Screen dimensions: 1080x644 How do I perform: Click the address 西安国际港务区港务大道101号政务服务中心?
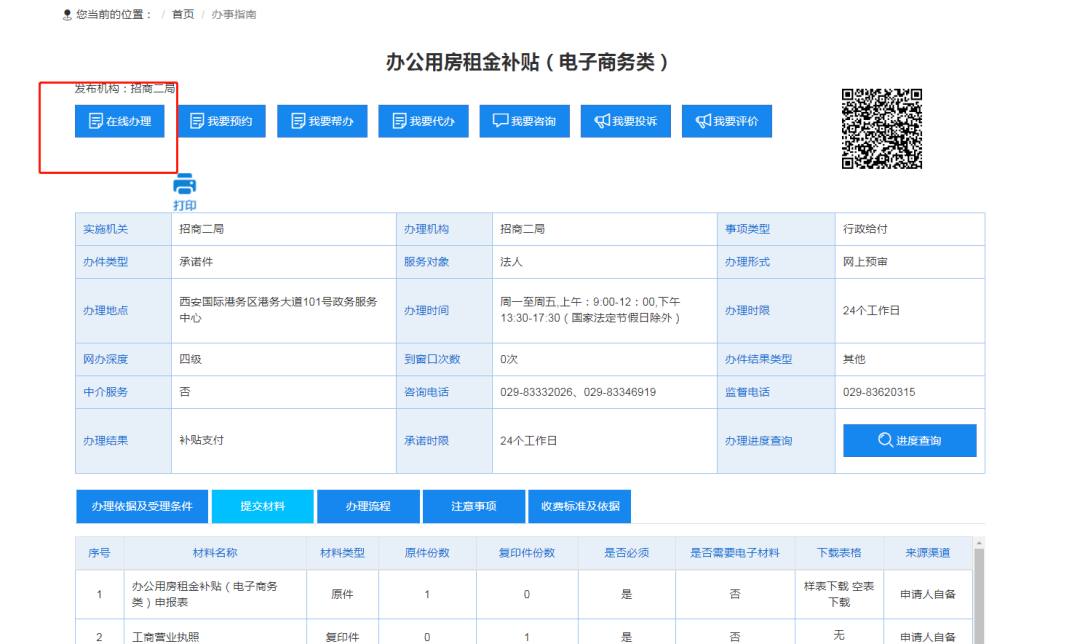pos(278,310)
